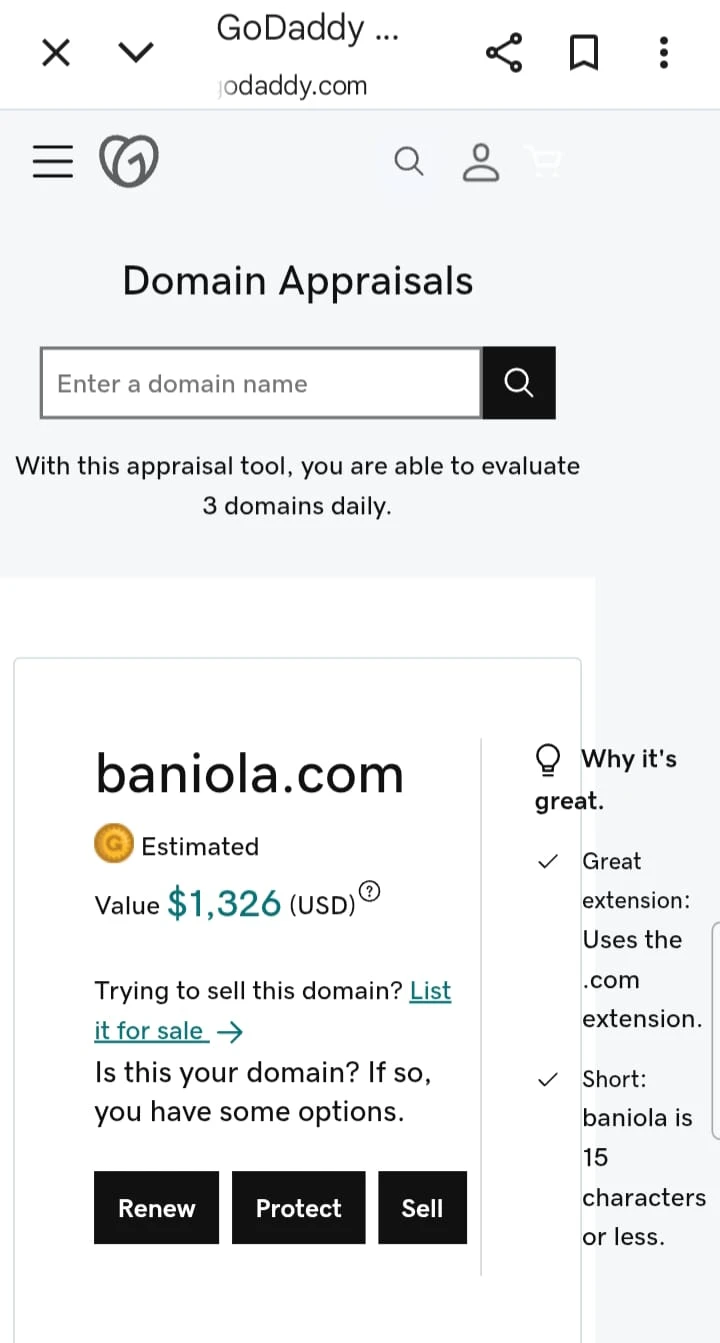Tap the lightbulb 'Why it's great' icon
720x1343 pixels.
(548, 760)
